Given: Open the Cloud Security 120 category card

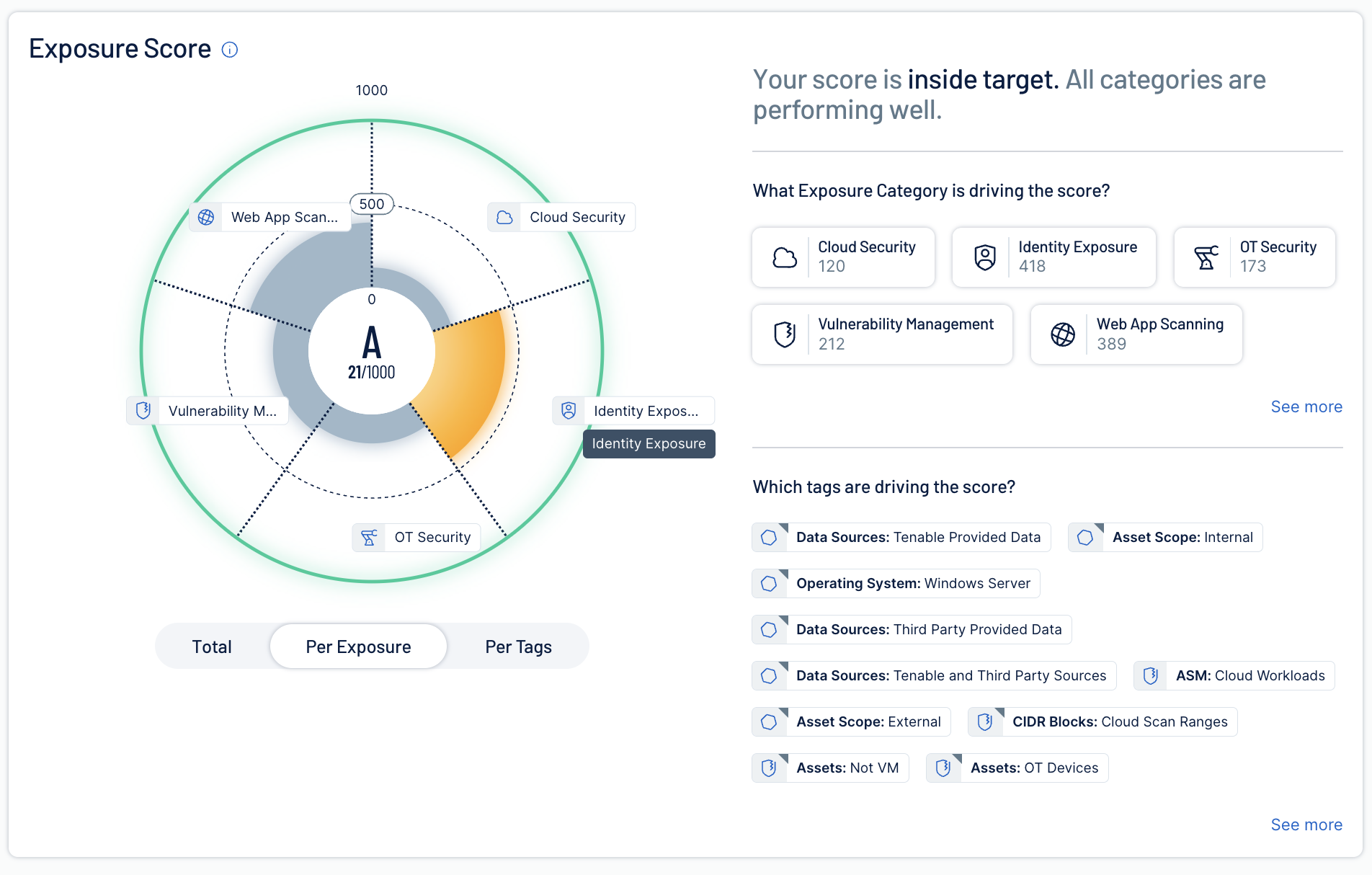Looking at the screenshot, I should (x=843, y=257).
